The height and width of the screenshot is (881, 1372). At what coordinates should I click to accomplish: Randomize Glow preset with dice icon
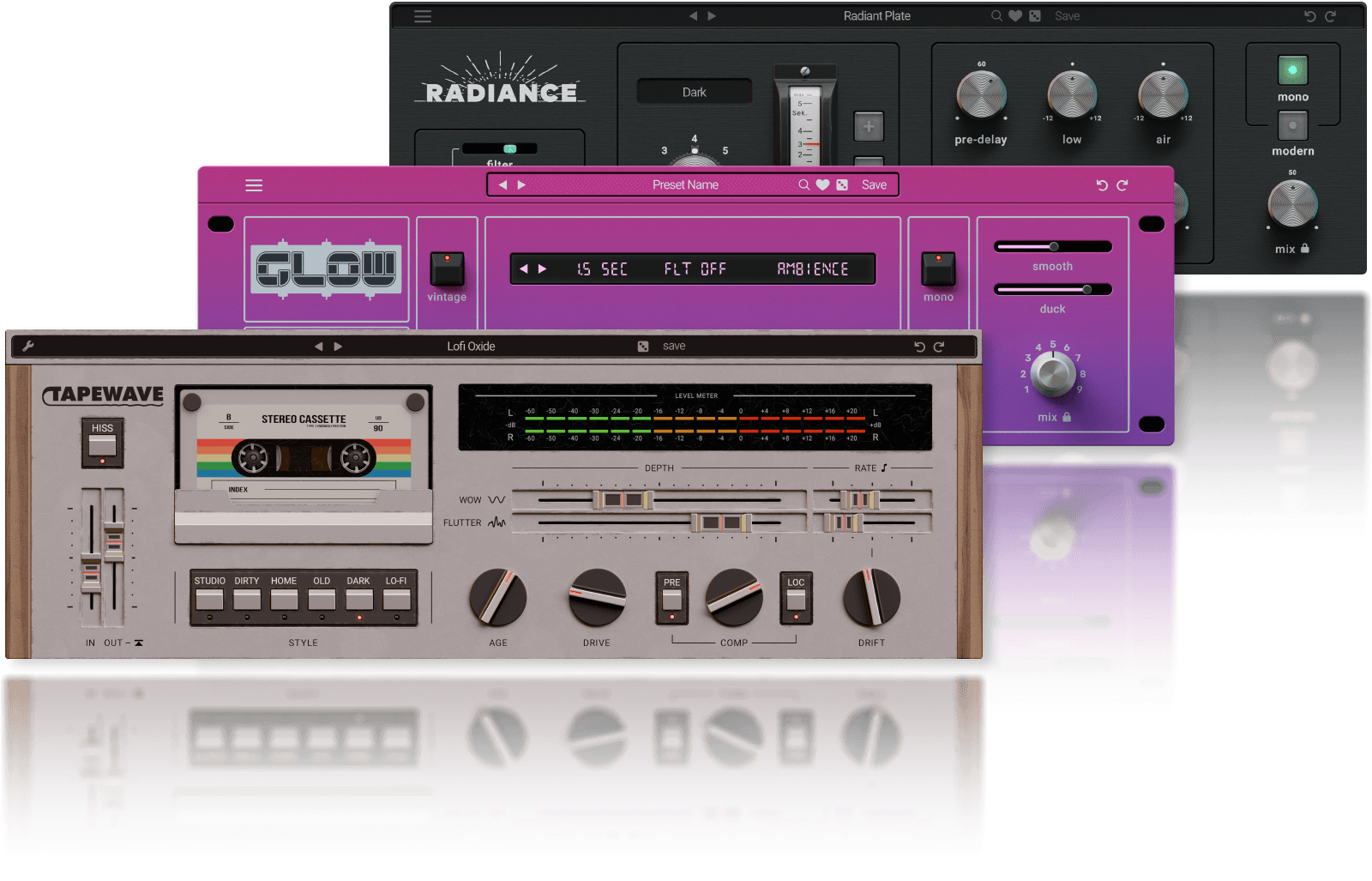pos(842,185)
